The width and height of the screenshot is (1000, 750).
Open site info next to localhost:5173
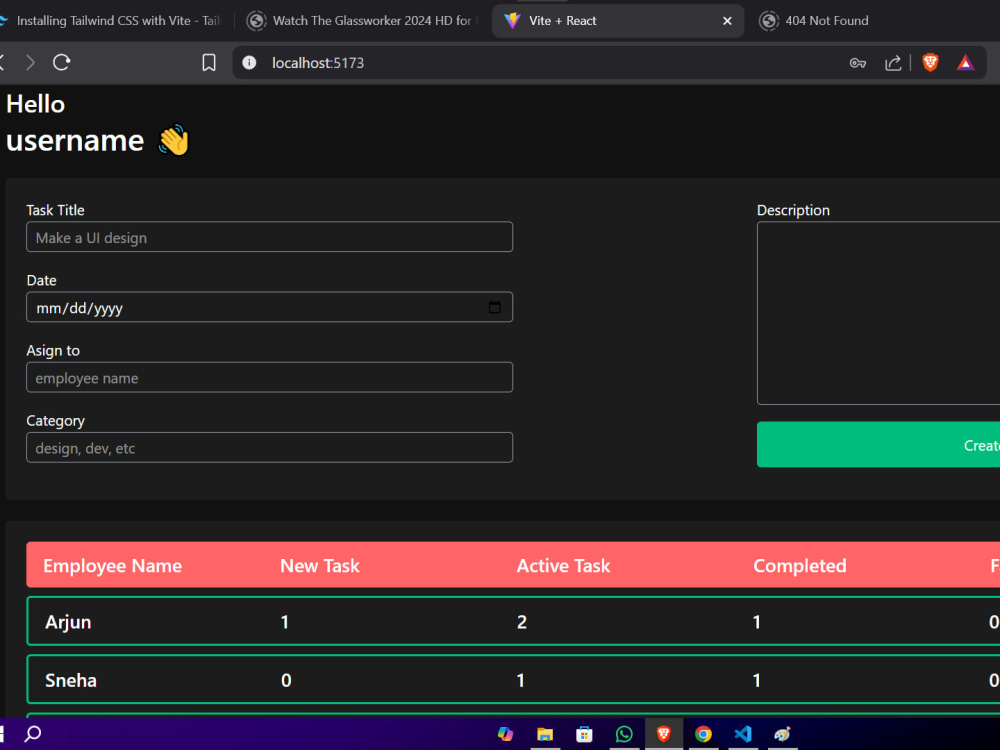248,62
